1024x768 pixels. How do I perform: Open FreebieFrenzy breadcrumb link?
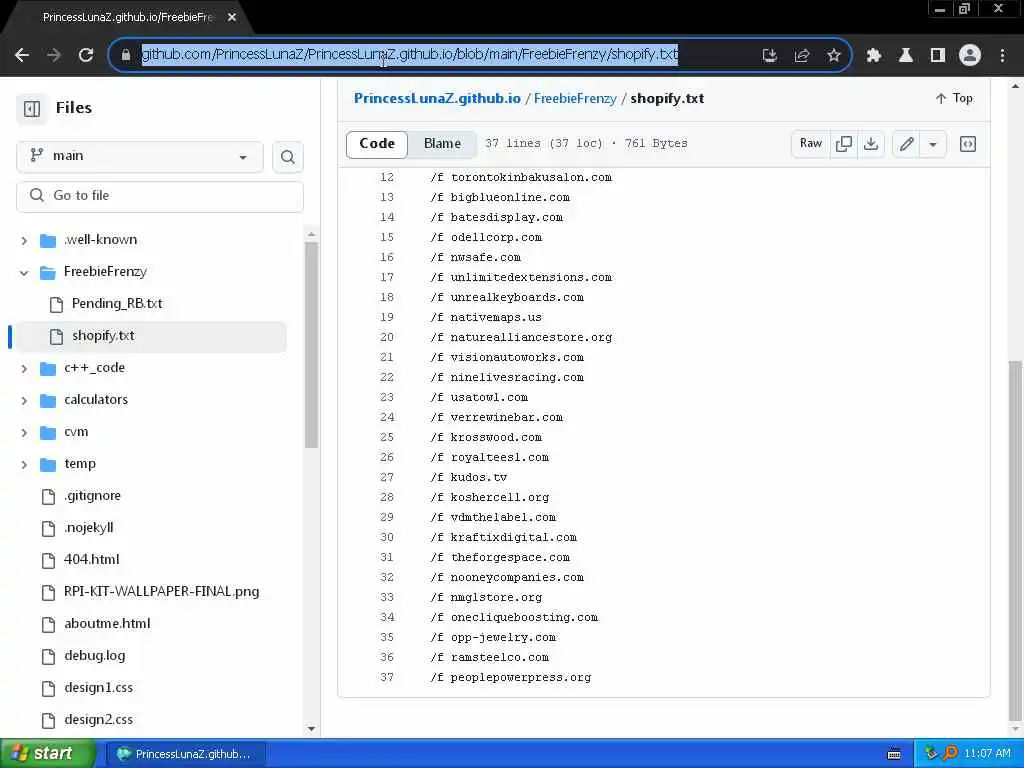click(x=575, y=99)
